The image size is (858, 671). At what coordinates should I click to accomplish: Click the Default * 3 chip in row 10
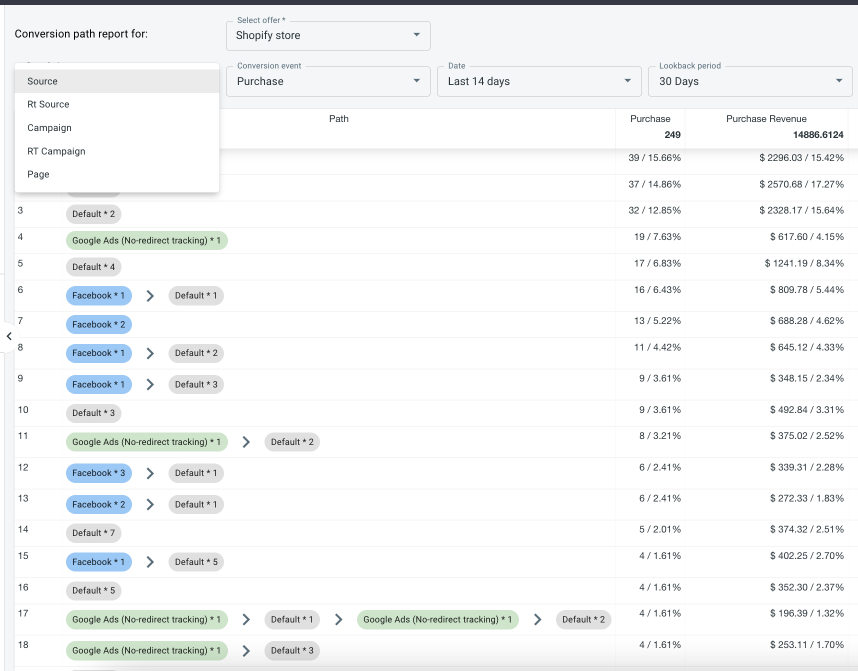point(94,413)
